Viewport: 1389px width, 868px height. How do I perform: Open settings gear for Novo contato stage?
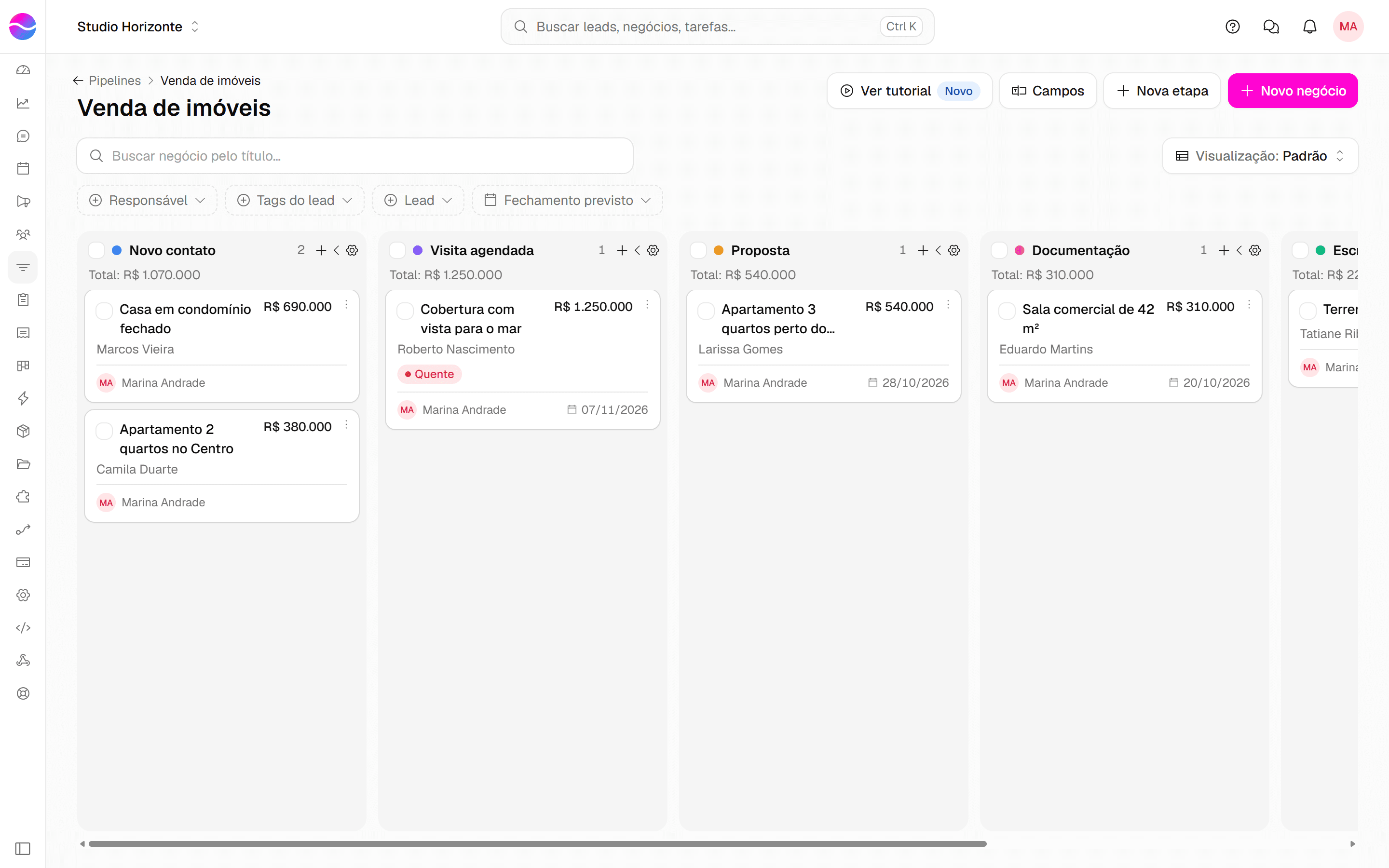coord(353,250)
